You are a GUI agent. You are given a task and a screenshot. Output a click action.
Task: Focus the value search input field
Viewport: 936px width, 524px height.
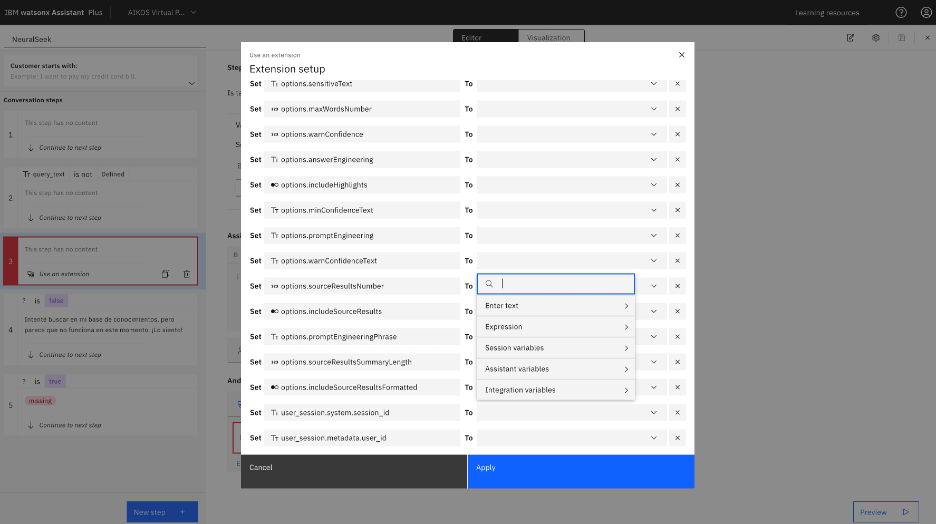point(556,284)
